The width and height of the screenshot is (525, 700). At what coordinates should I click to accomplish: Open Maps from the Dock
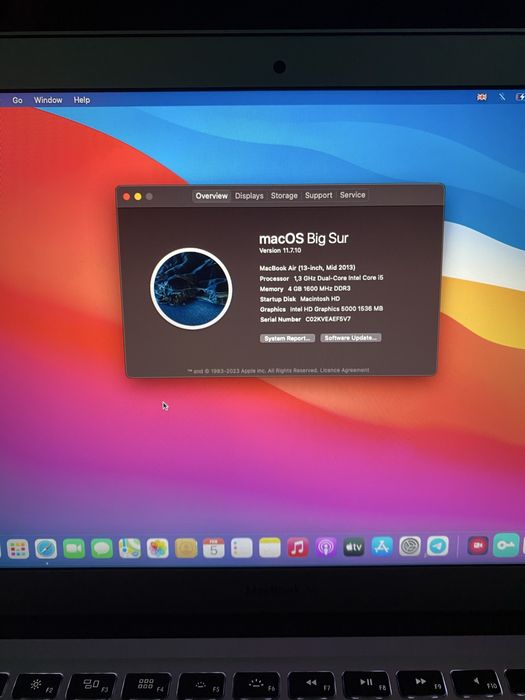[x=130, y=548]
